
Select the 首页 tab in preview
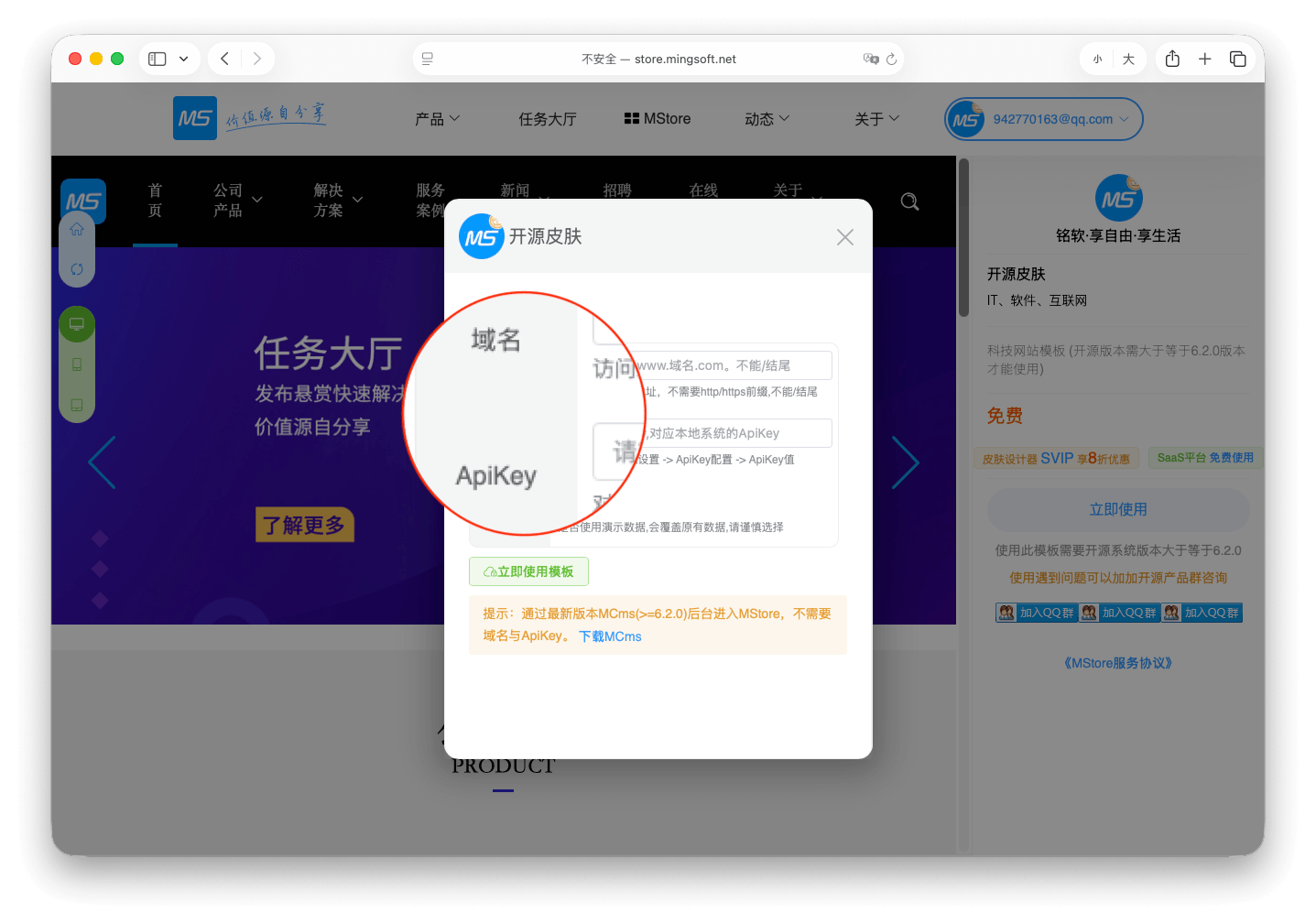(155, 201)
